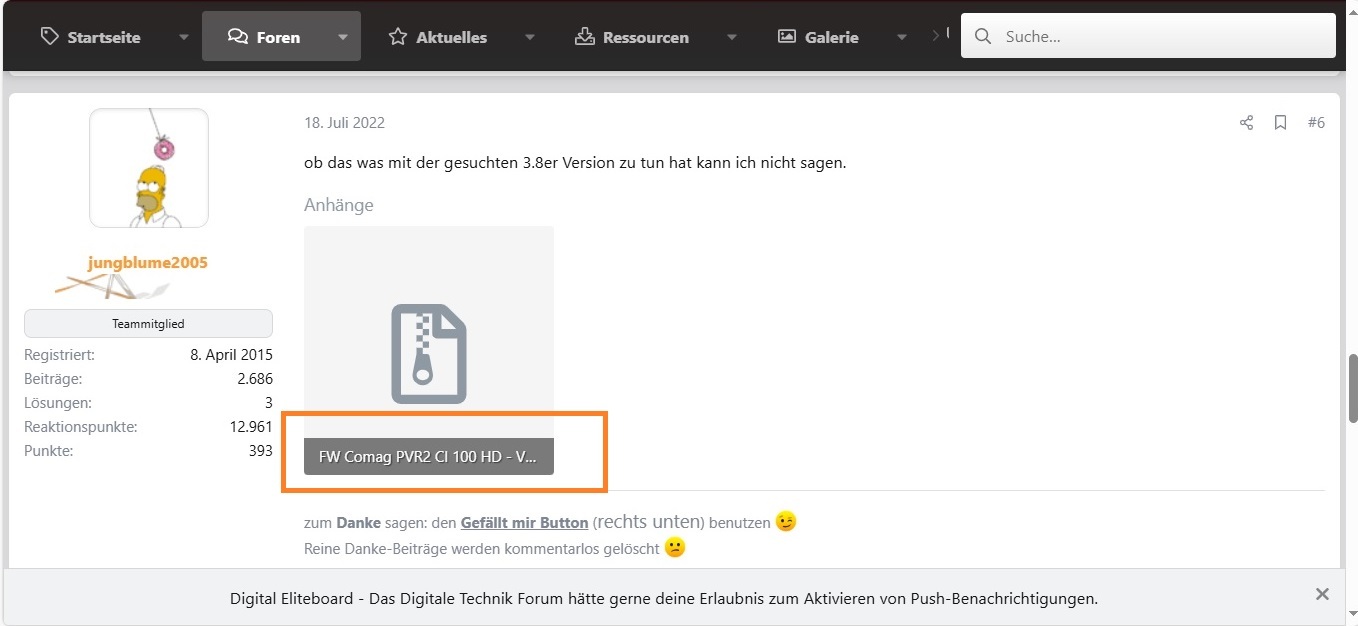Click the Aktuelles star icon
Viewport: 1358px width, 626px height.
(x=398, y=36)
